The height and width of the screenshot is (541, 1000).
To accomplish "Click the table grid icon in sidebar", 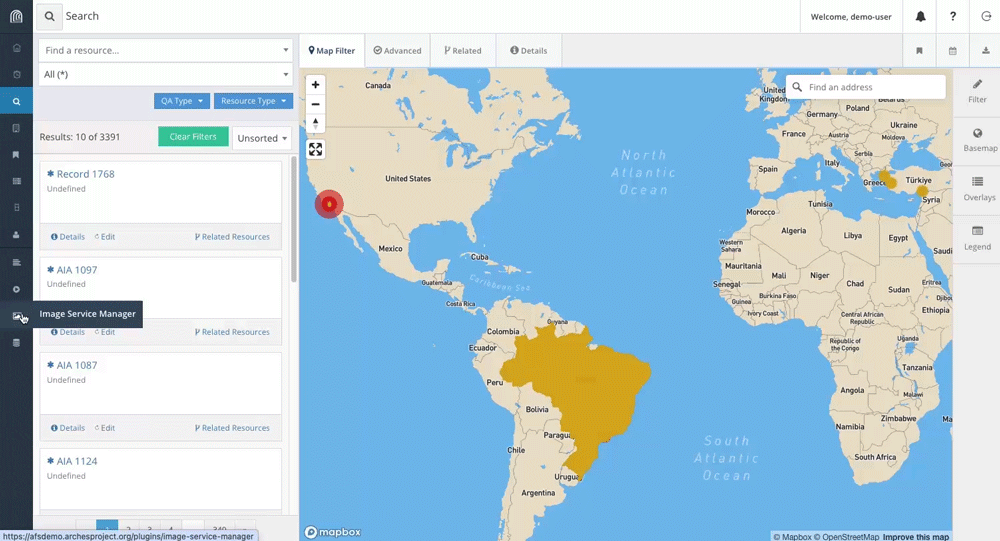I will (17, 181).
